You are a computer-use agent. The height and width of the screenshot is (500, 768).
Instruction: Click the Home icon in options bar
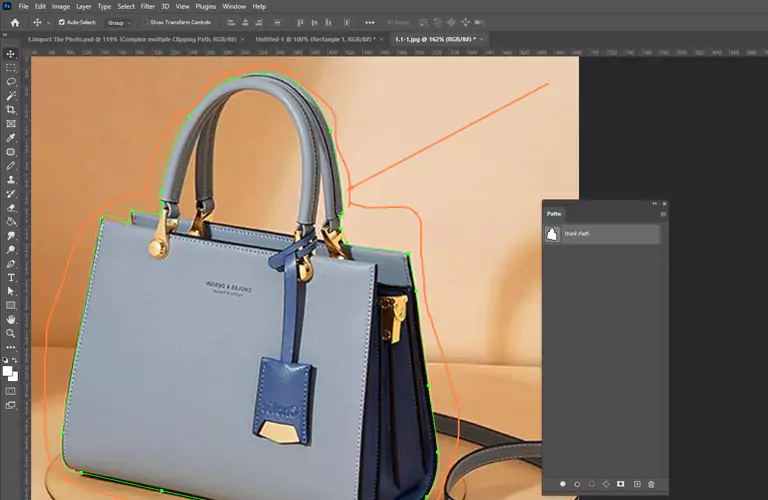click(14, 22)
